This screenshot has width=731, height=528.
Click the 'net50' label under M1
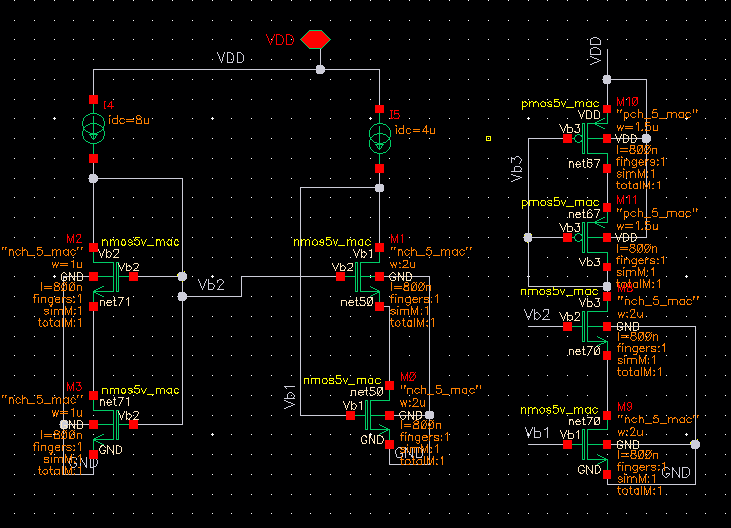click(357, 302)
